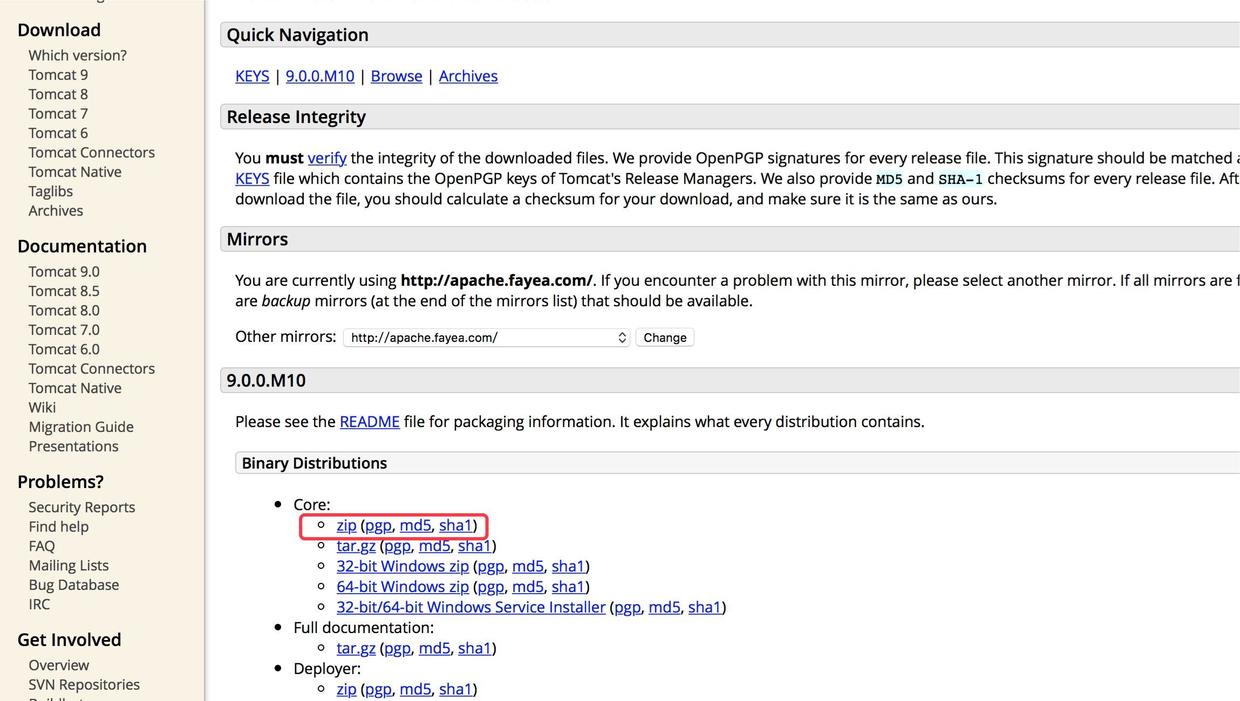The image size is (1240, 701).
Task: Download the 32-bit Windows zip
Action: 402,566
